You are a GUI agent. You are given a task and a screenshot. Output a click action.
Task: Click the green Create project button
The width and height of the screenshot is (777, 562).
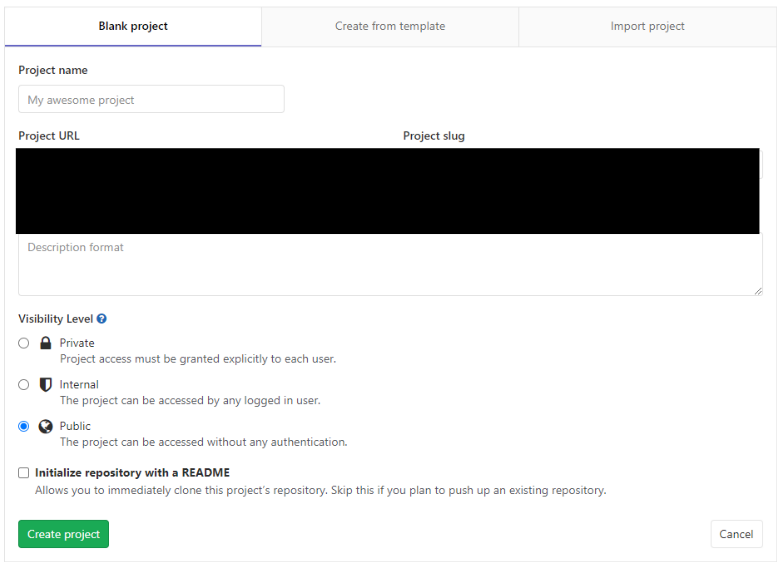[x=63, y=534]
